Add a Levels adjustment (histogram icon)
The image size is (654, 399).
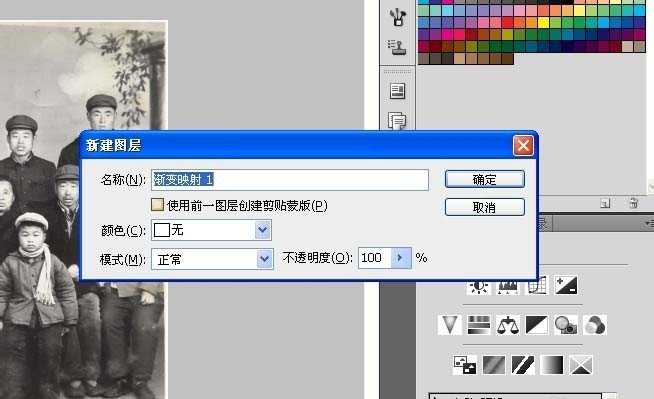508,285
